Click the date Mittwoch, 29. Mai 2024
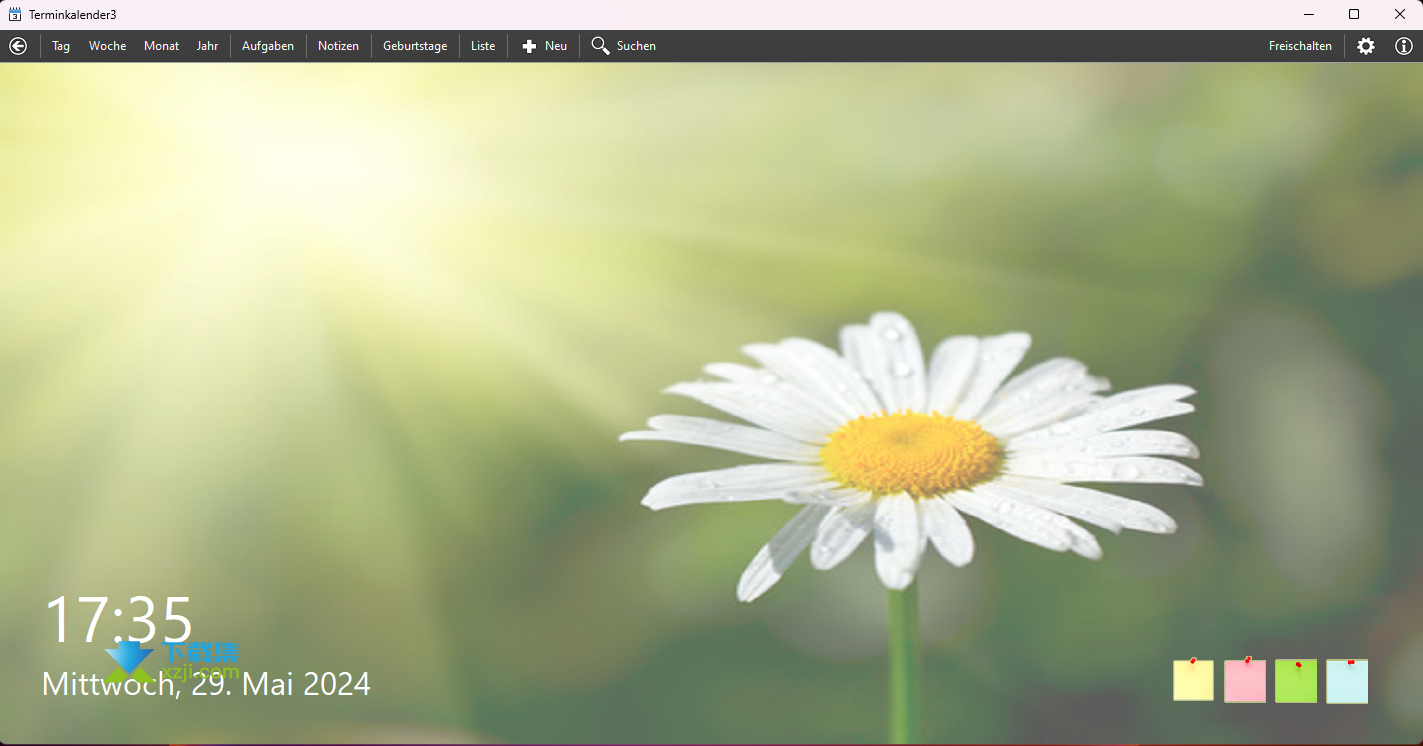 tap(206, 684)
